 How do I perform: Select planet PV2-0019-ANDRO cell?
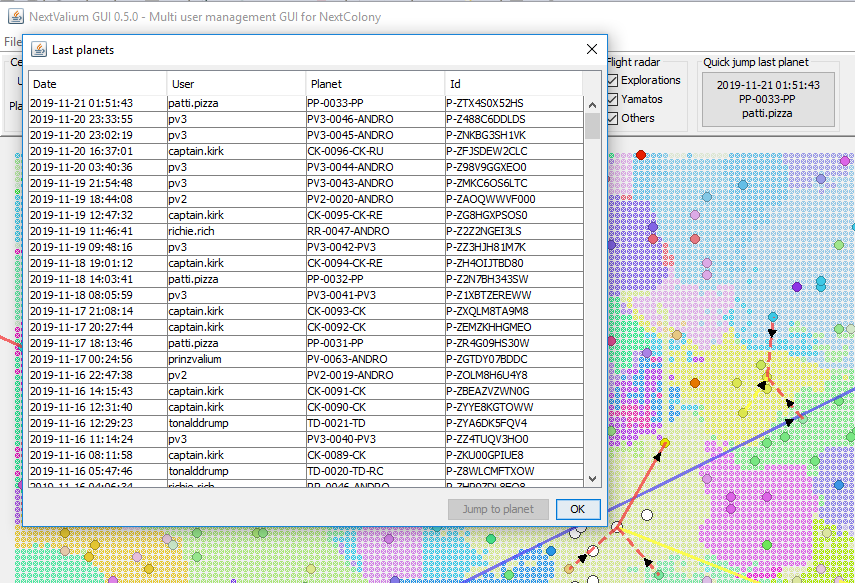375,375
